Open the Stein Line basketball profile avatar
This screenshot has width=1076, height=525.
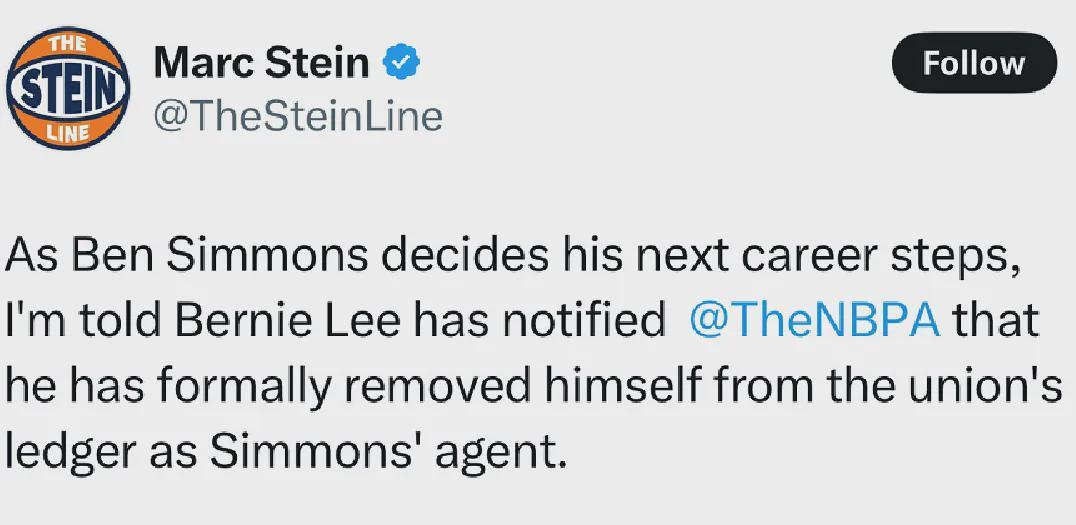coord(70,90)
